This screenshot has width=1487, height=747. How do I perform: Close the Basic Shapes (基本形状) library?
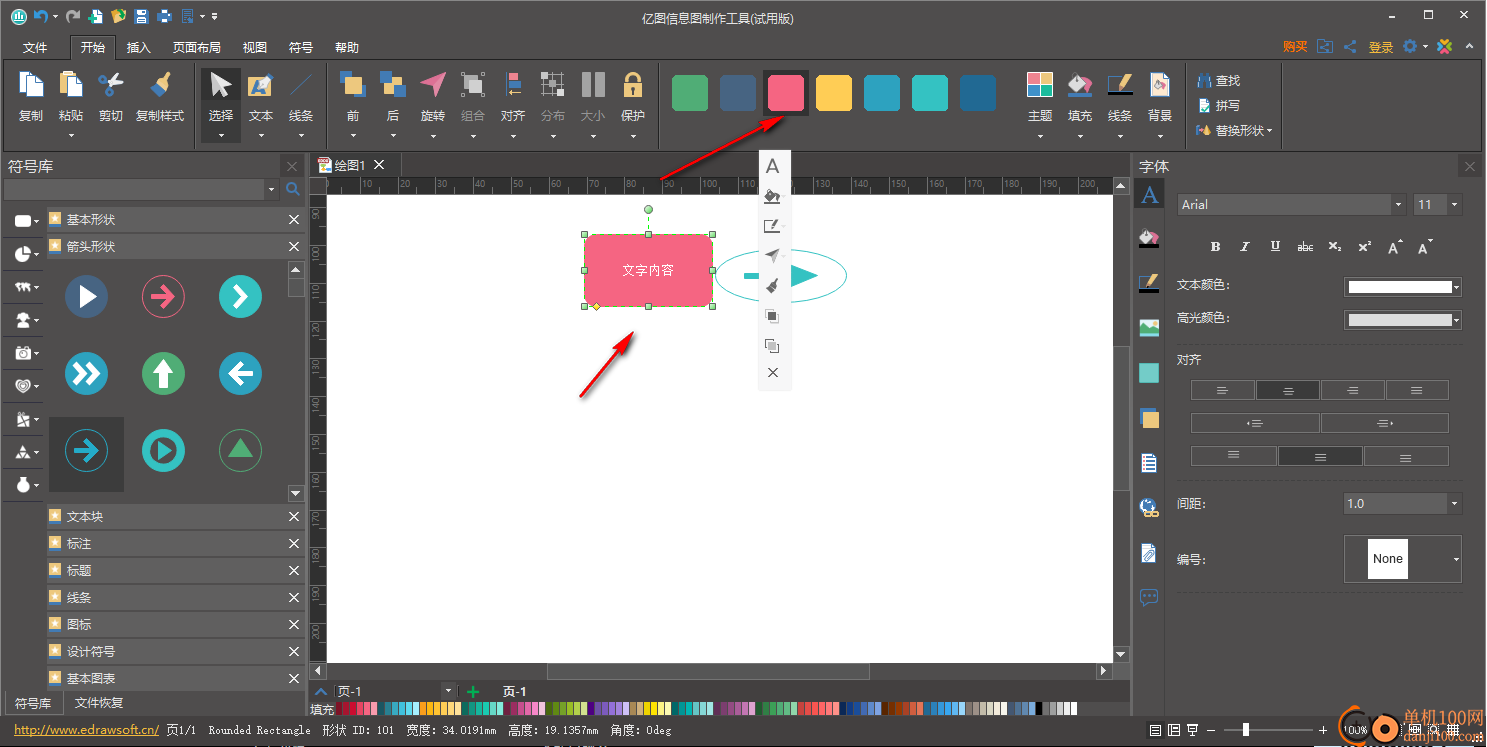[294, 220]
